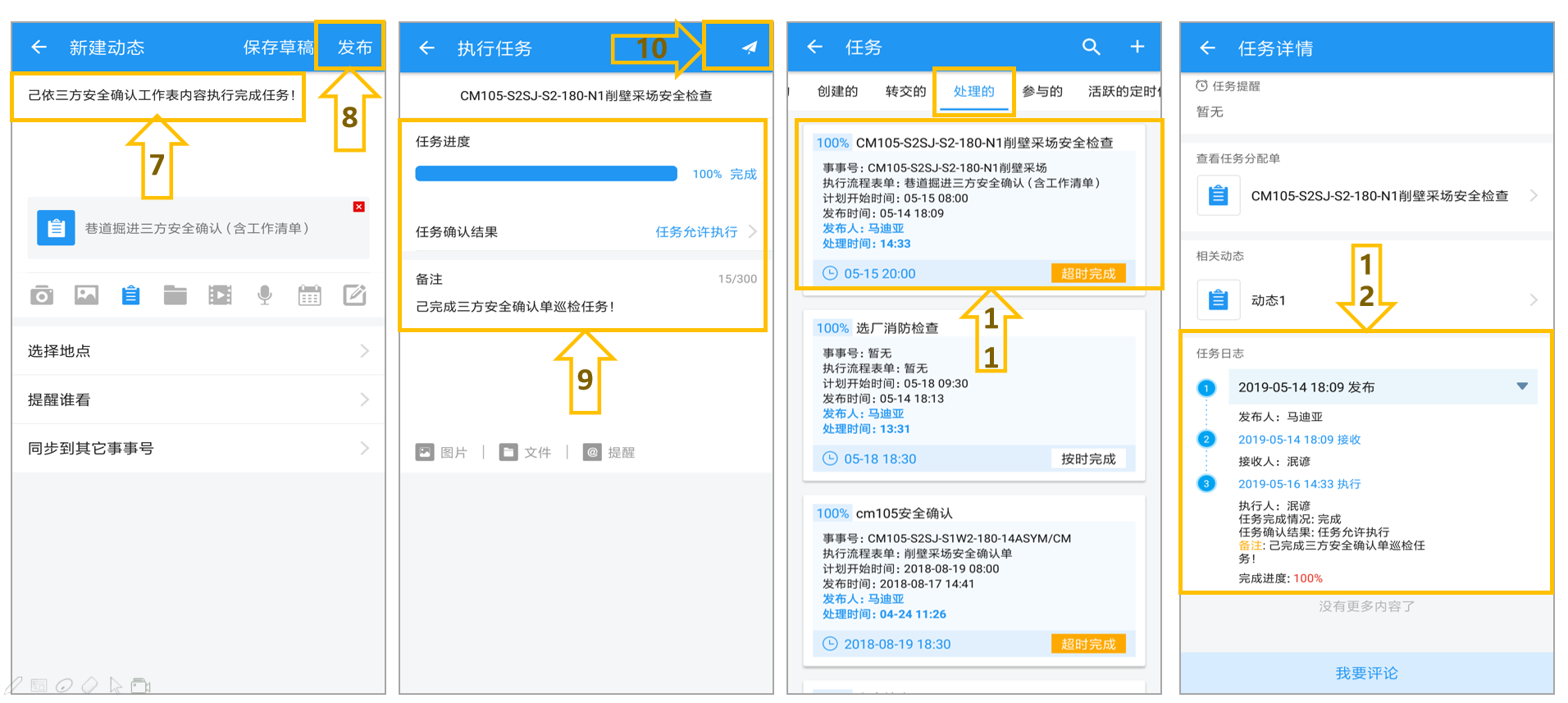The image size is (1568, 703).
Task: Tap clipboard icon beside CM105 task allocation sheet
Action: [1218, 196]
